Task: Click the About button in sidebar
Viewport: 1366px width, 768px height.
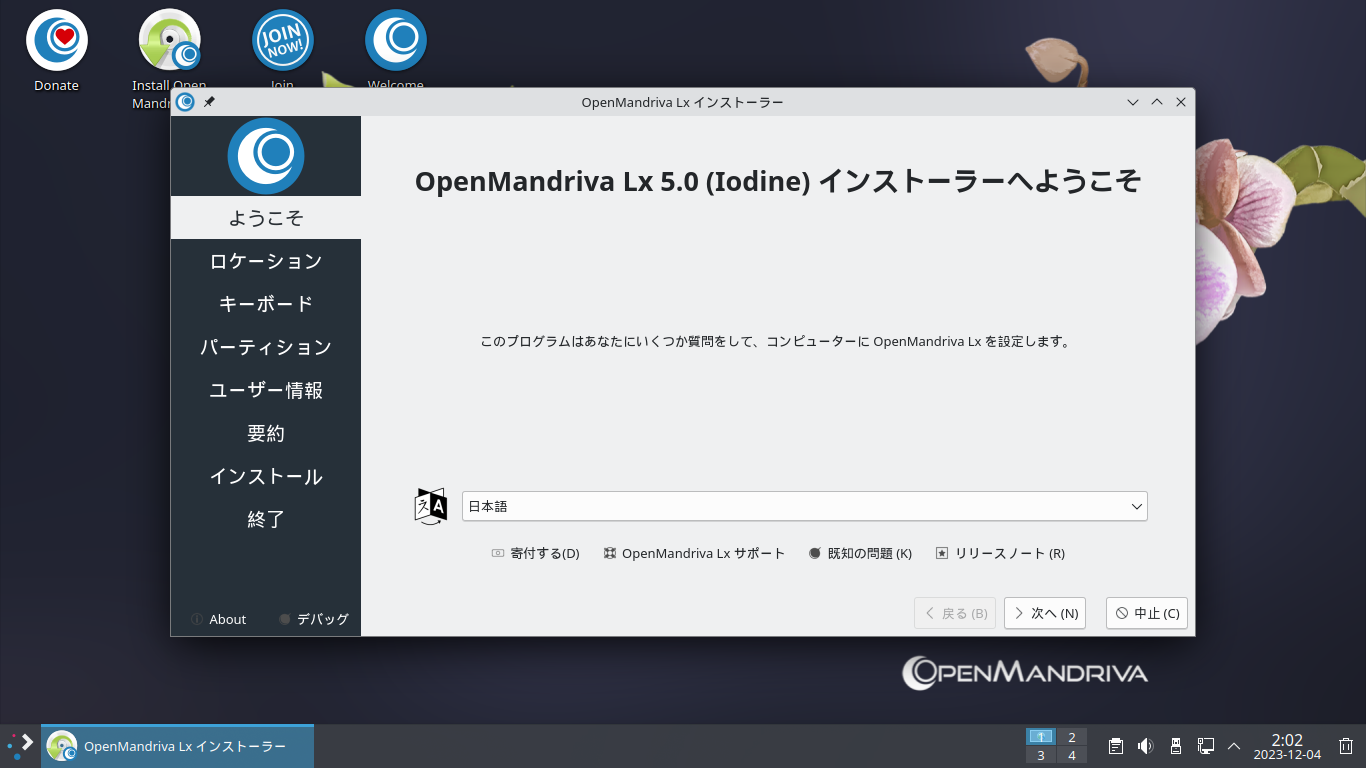Action: 218,619
